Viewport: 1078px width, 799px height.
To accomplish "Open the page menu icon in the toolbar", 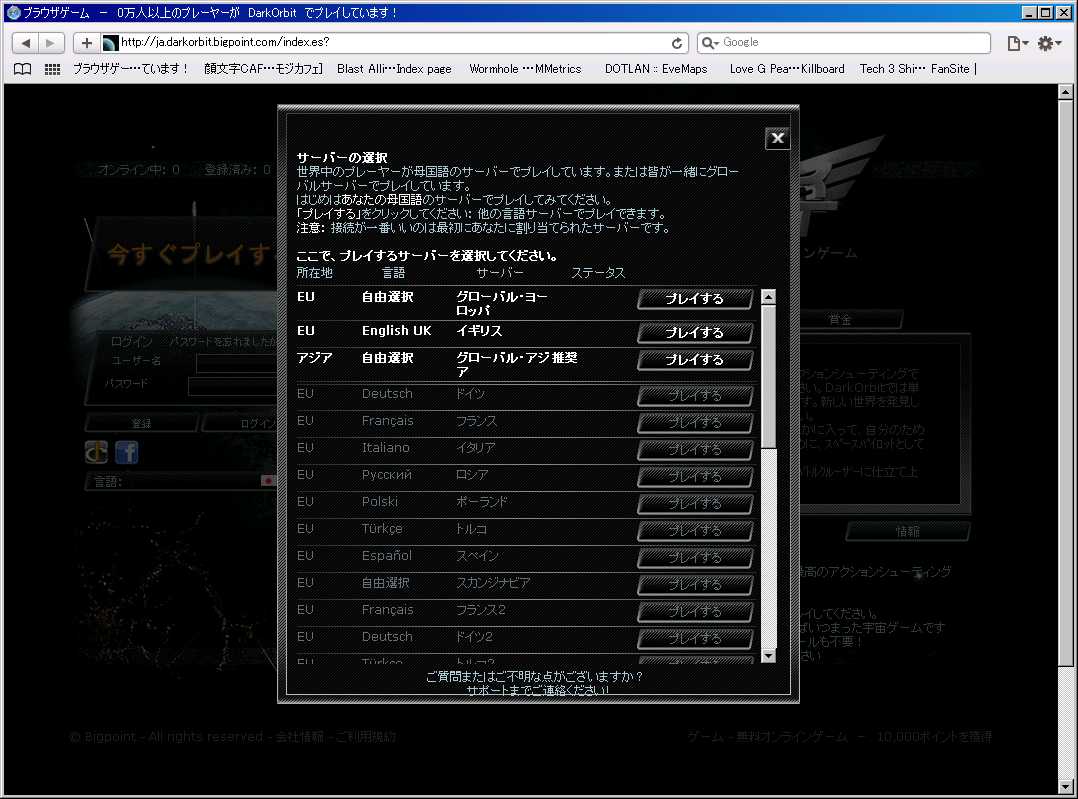I will 1017,43.
